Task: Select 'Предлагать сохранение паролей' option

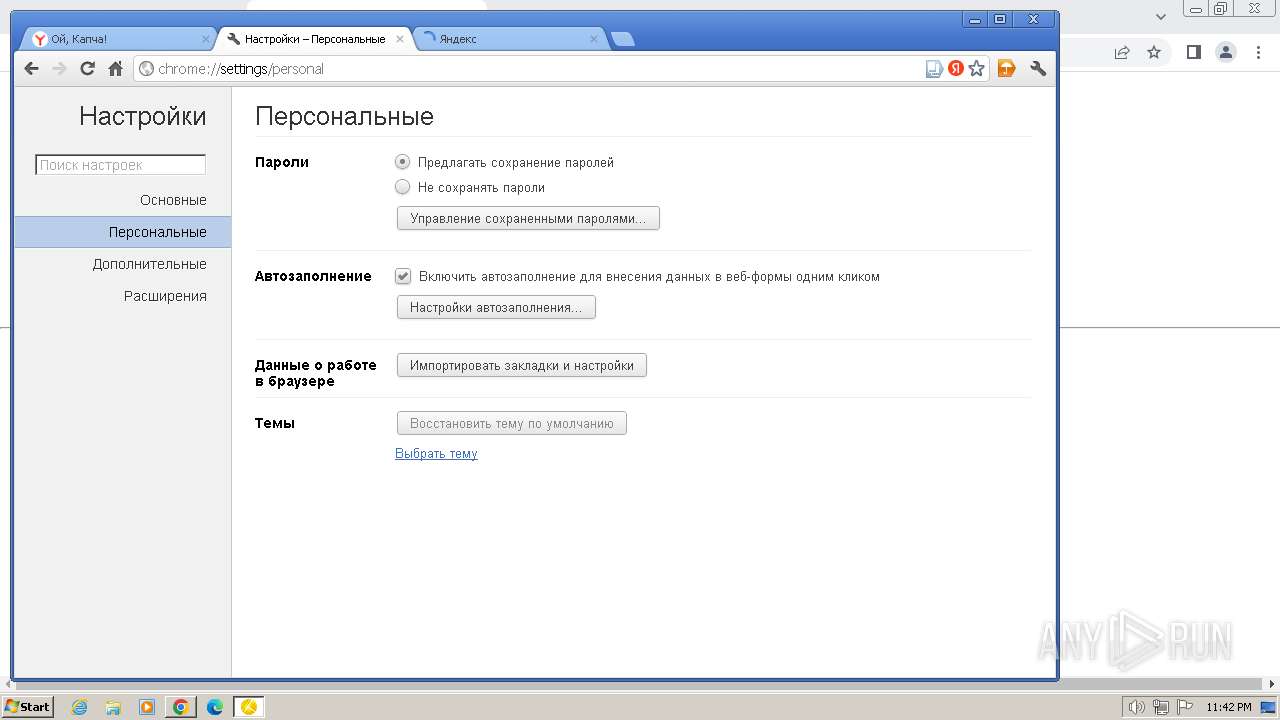Action: point(403,162)
